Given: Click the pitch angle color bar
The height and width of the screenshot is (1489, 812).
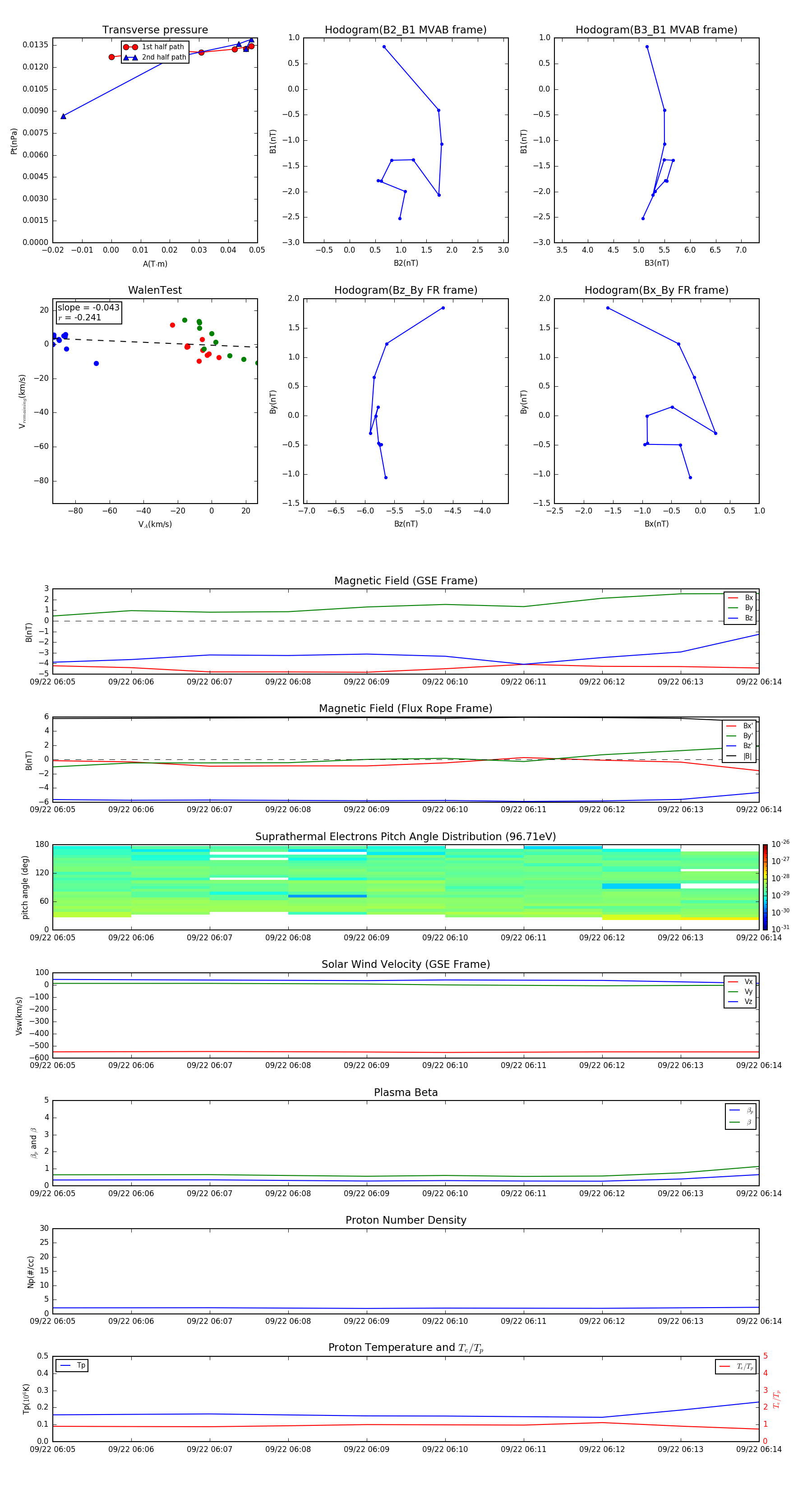Looking at the screenshot, I should (x=765, y=887).
